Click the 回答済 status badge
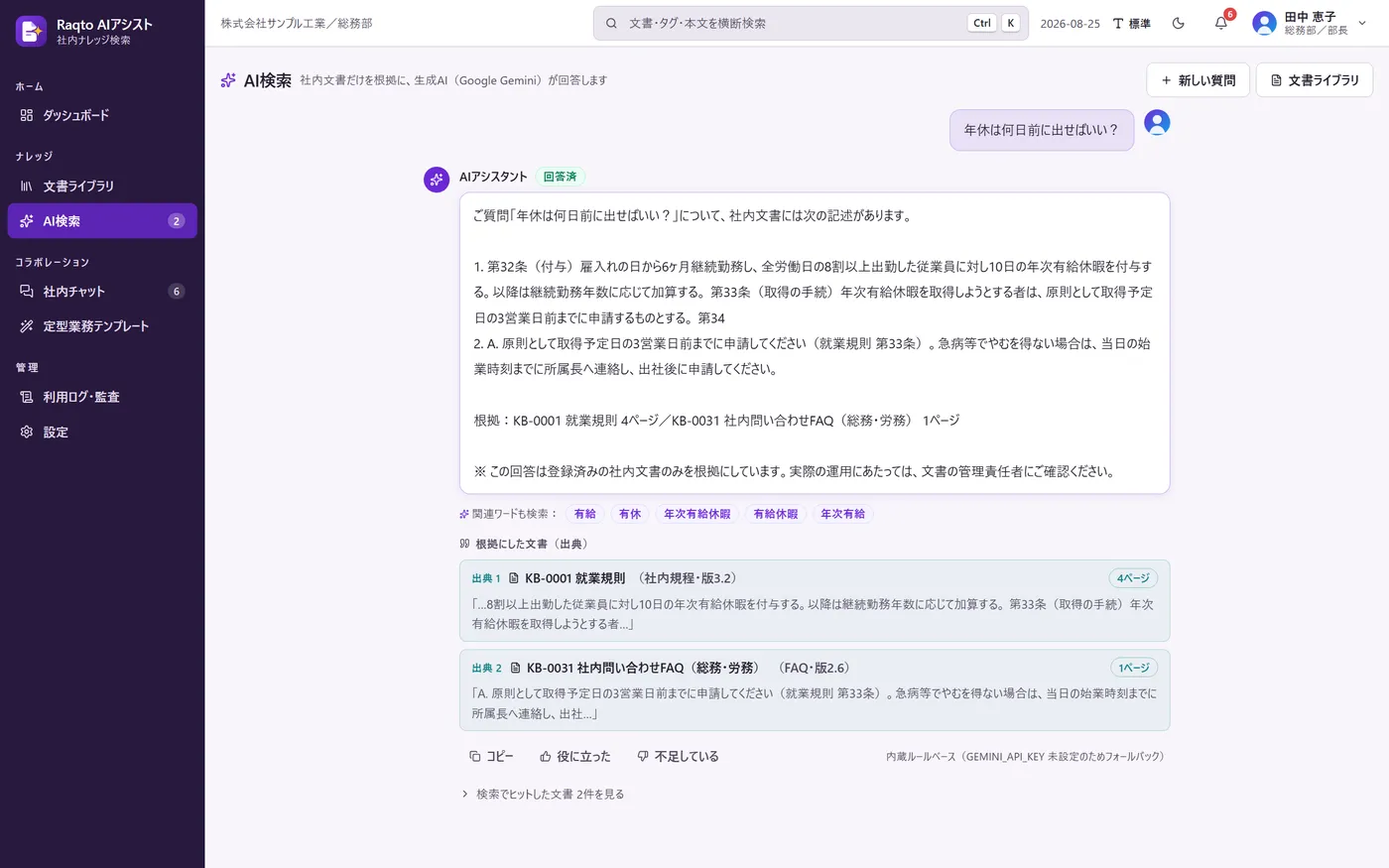This screenshot has width=1389, height=868. click(x=560, y=177)
